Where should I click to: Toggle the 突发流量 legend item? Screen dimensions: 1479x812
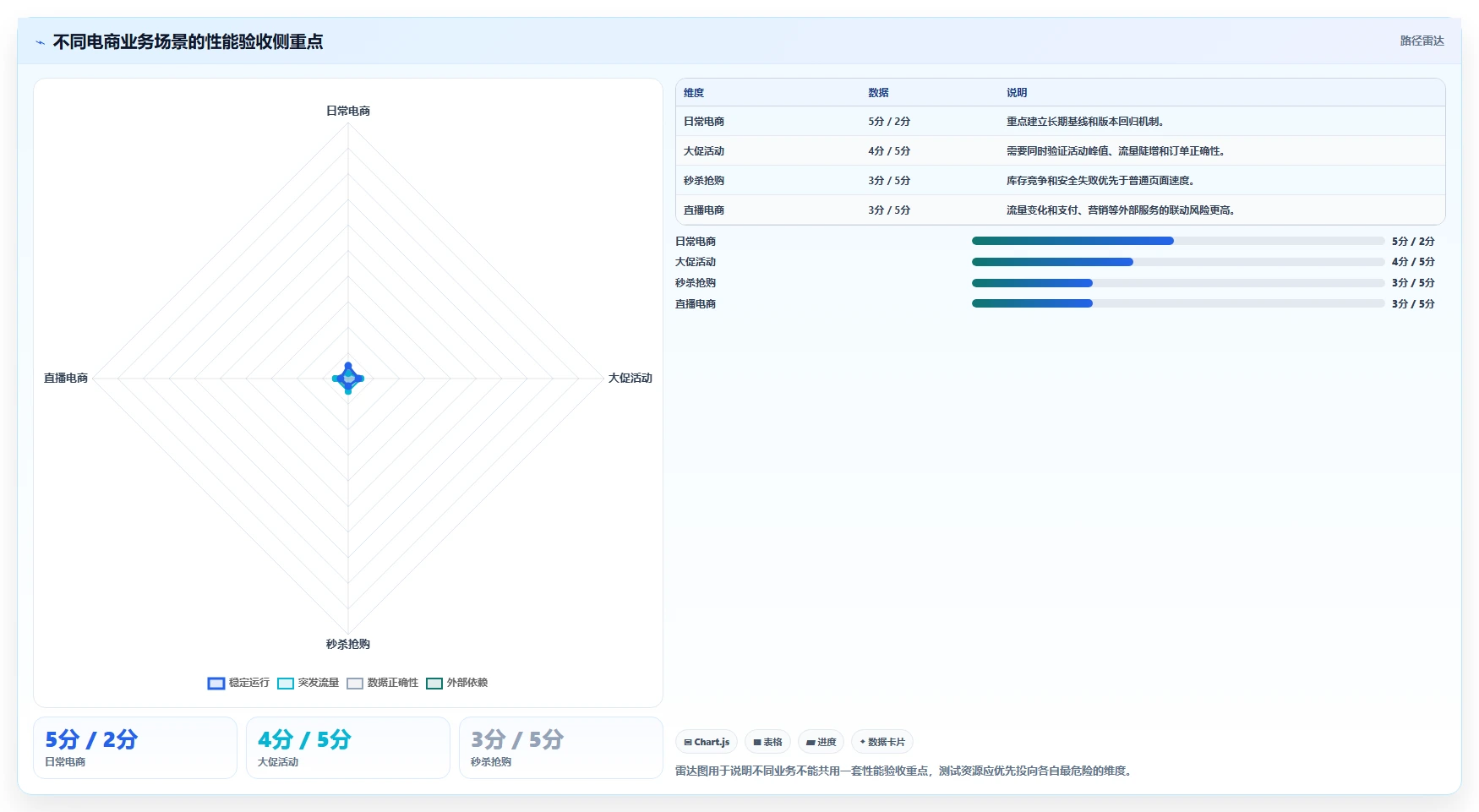pyautogui.click(x=308, y=683)
